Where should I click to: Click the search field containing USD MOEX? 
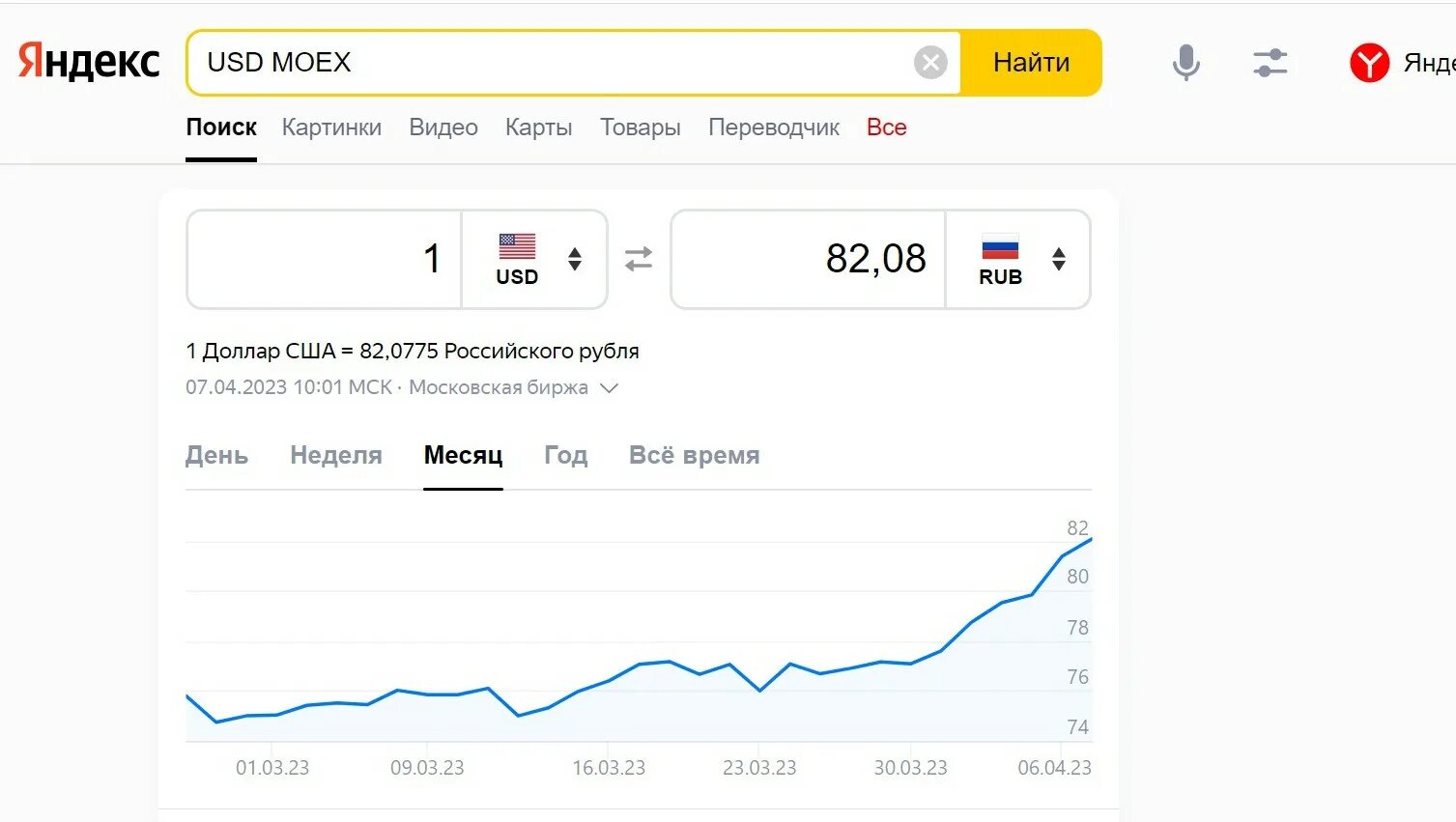point(551,63)
